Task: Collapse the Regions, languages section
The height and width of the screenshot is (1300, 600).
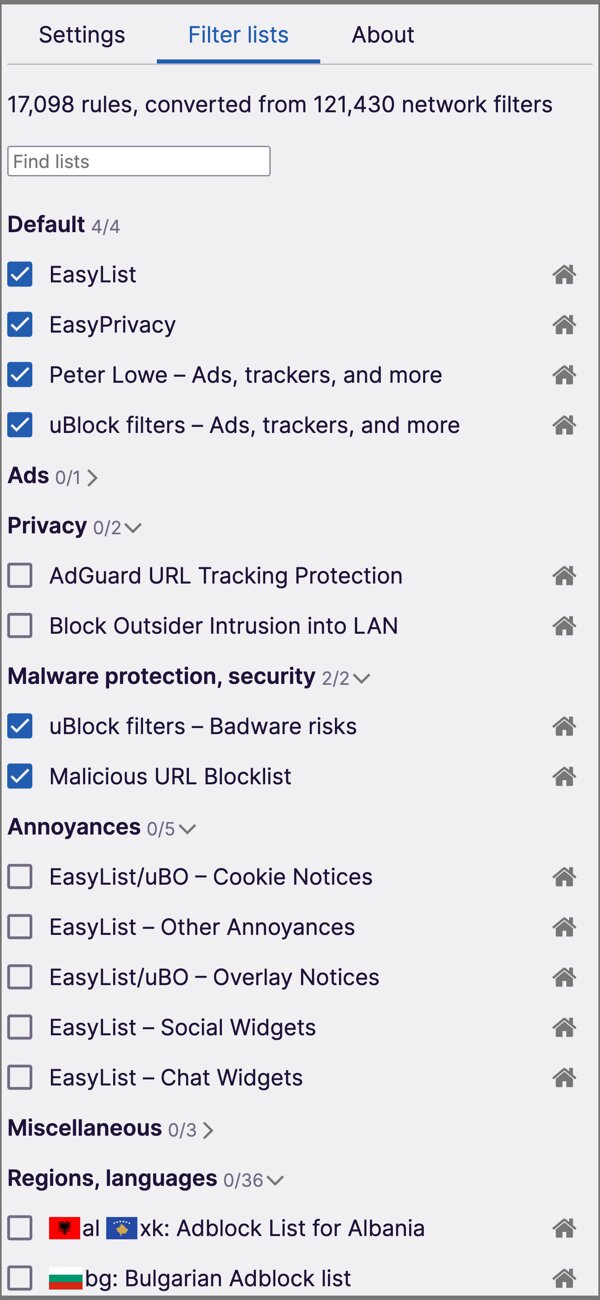Action: point(274,1181)
